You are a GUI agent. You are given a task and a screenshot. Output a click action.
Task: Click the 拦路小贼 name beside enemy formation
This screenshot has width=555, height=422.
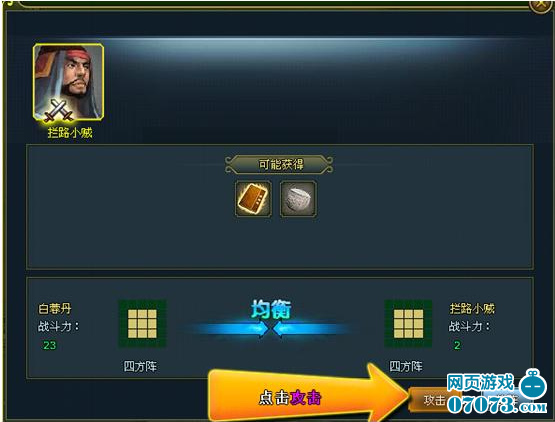472,308
